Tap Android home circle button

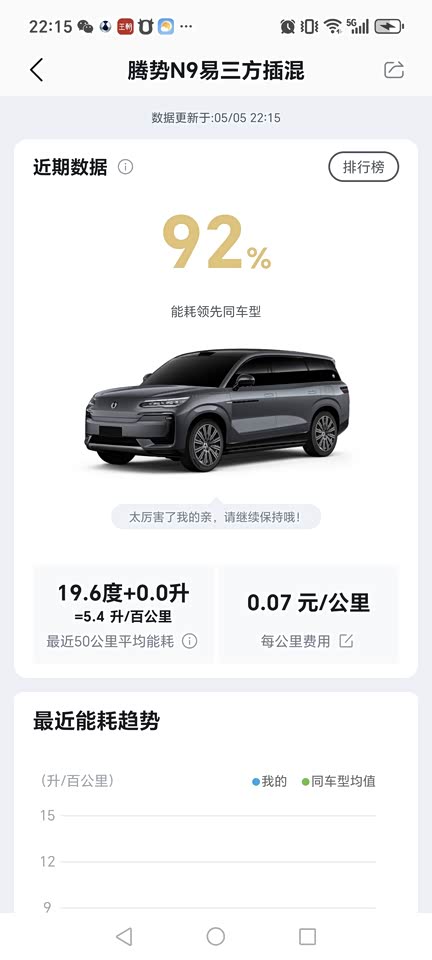pos(215,936)
